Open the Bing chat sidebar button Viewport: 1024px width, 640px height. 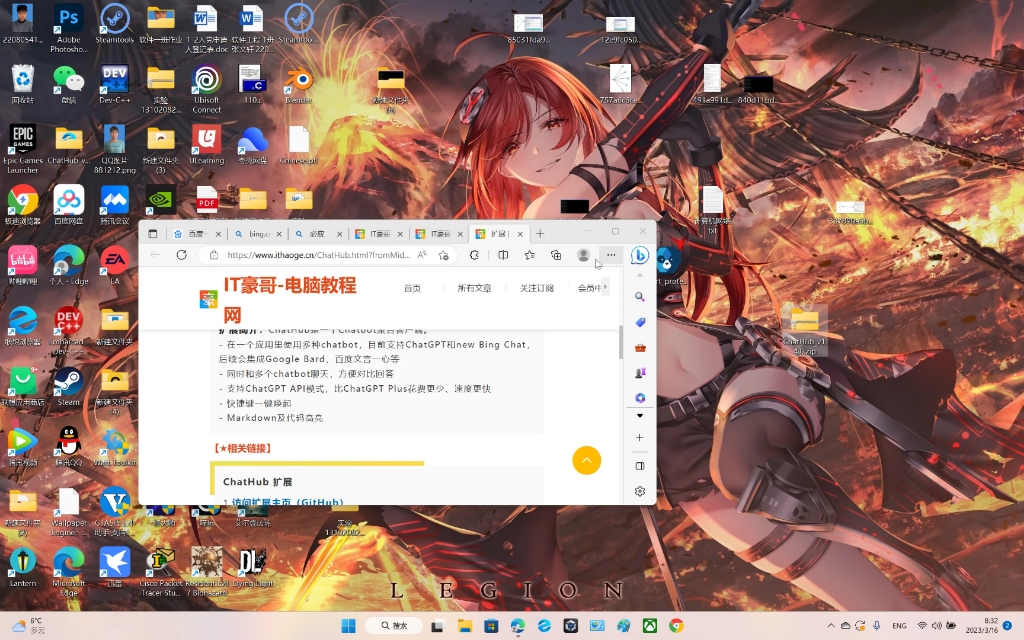point(640,255)
